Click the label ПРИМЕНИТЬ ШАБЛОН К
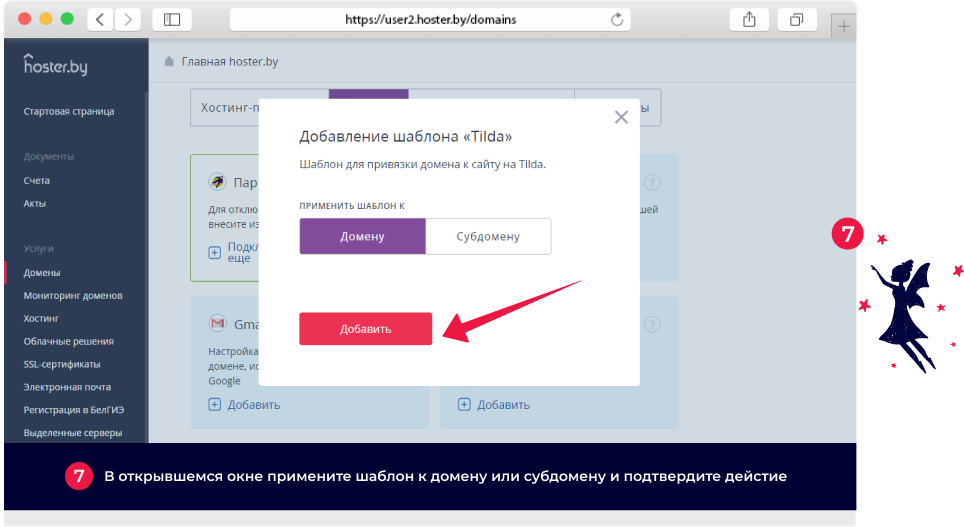 [352, 206]
